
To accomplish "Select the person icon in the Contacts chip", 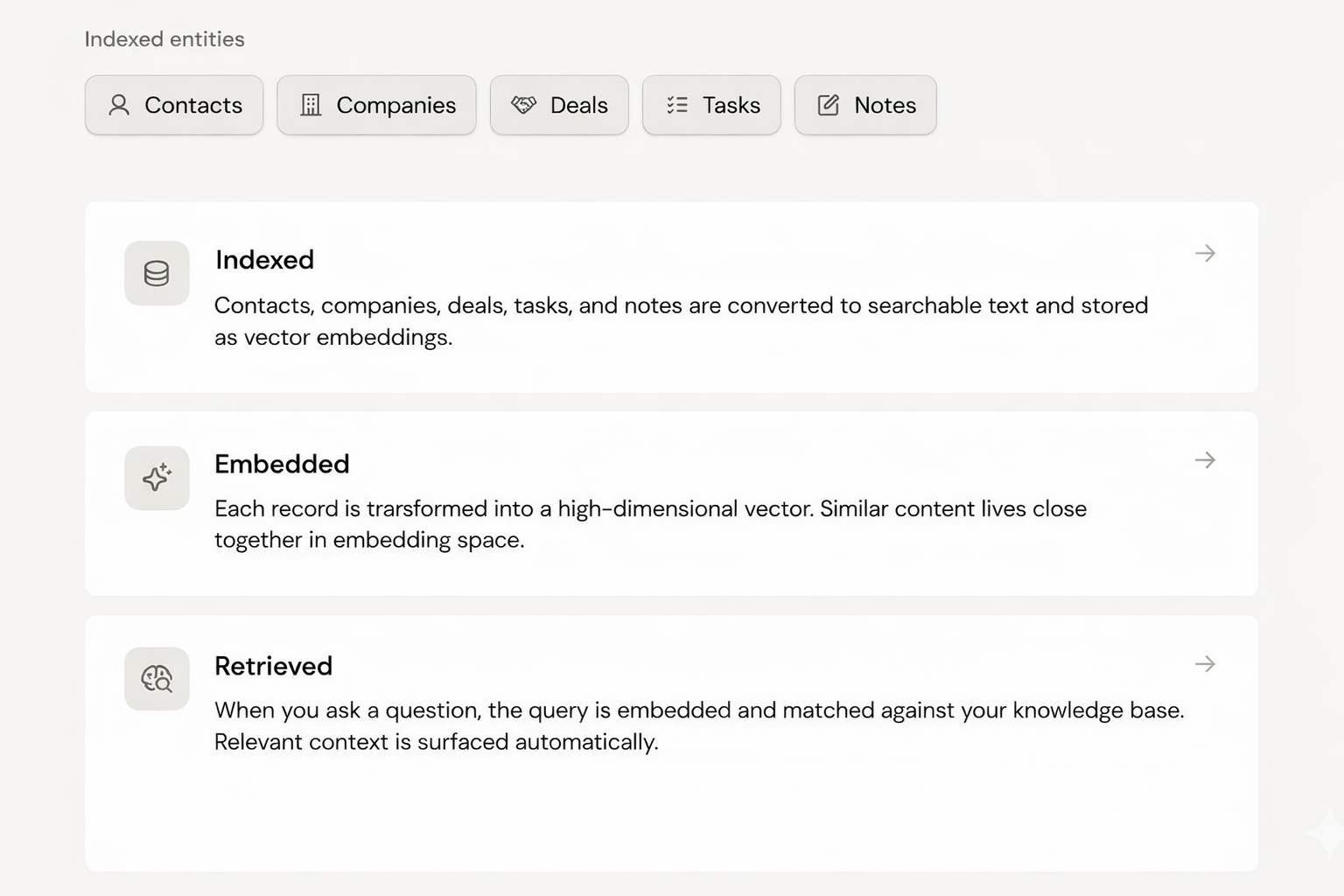I will 118,105.
